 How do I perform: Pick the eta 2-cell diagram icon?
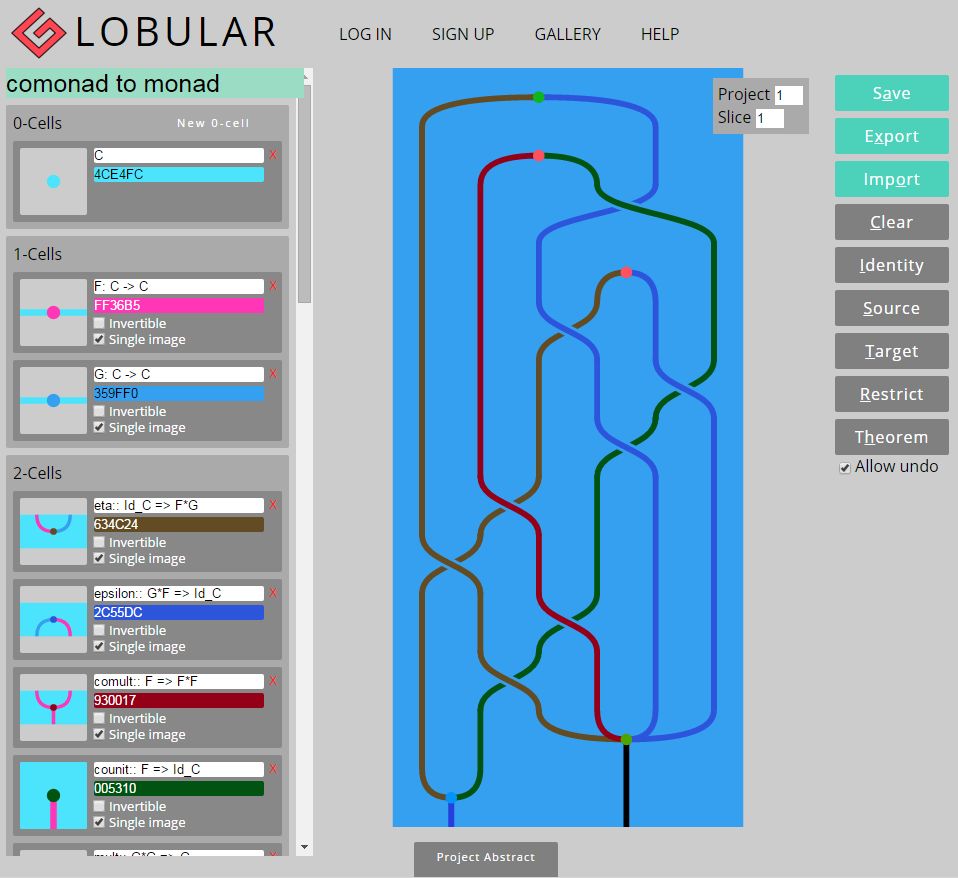[53, 531]
